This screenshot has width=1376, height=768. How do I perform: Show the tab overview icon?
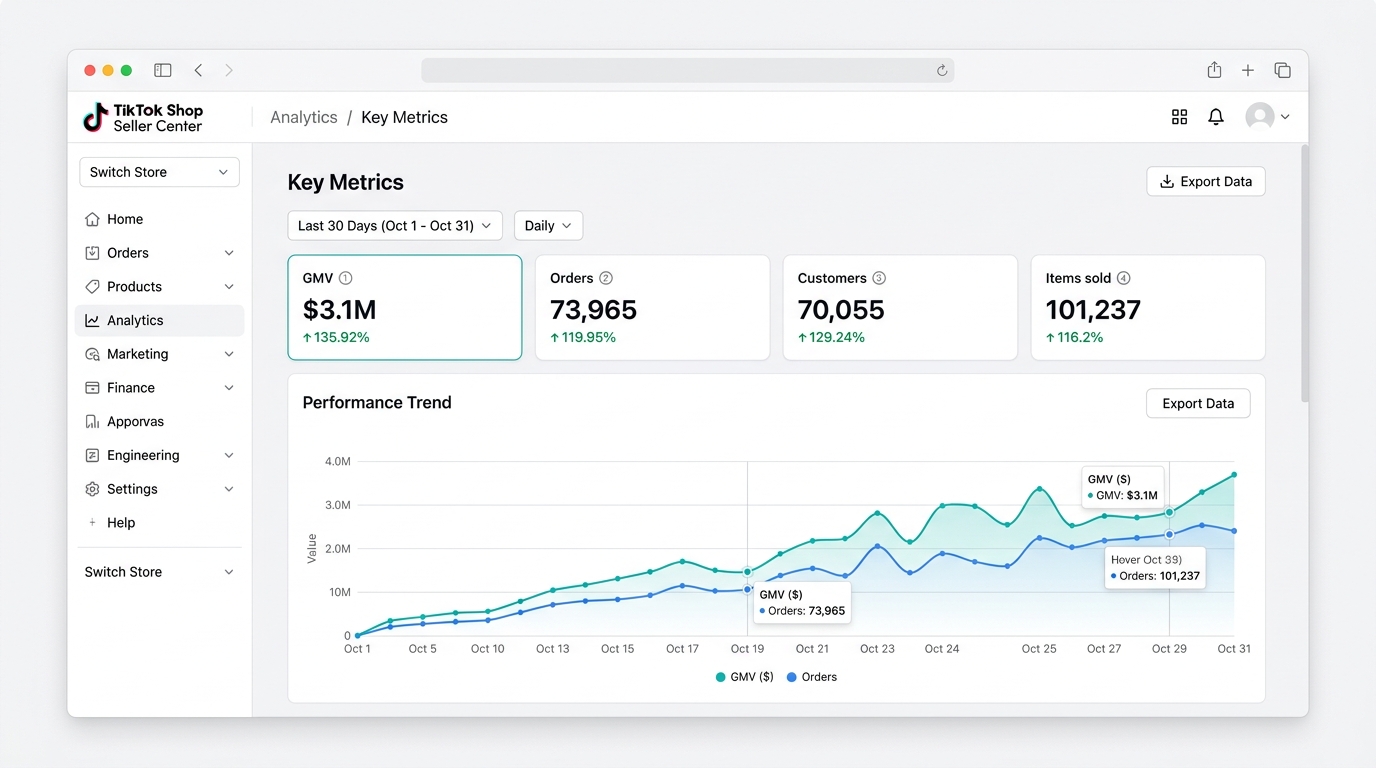click(x=1282, y=70)
